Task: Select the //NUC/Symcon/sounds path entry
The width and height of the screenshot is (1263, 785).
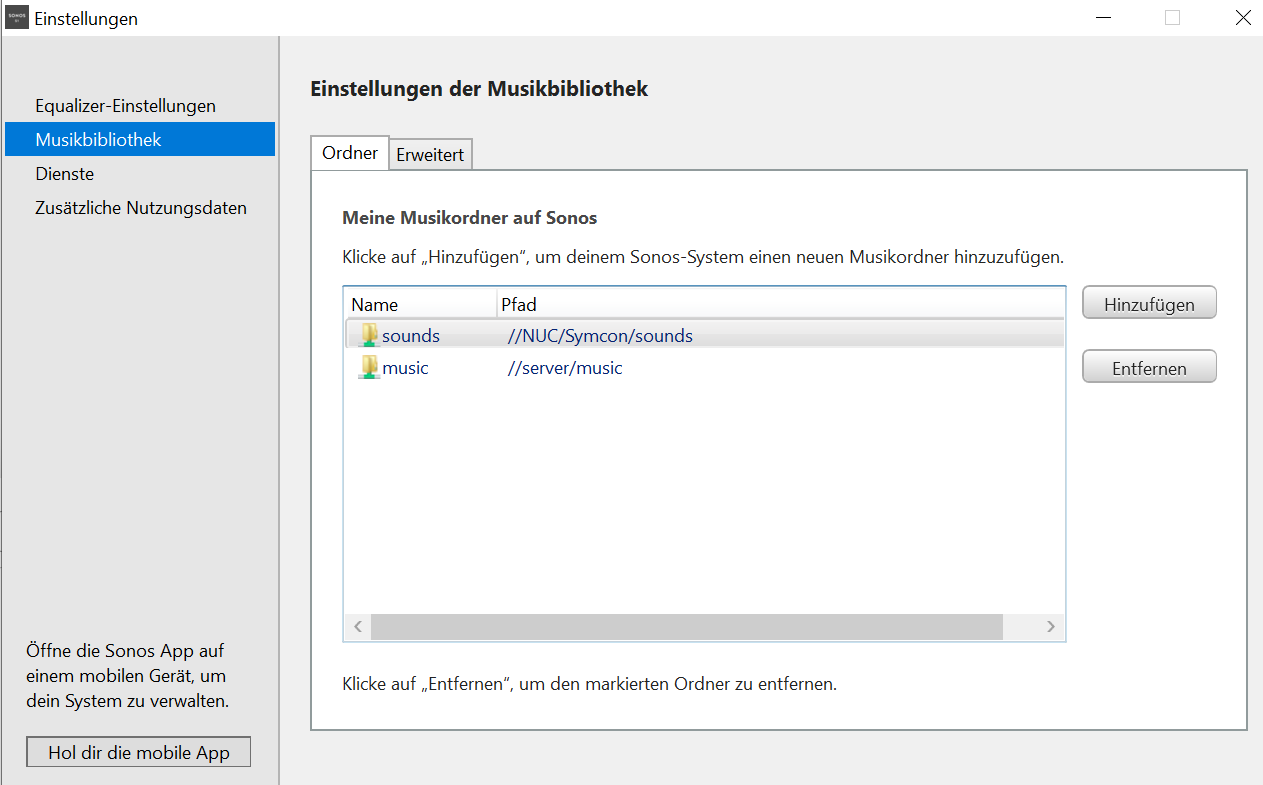Action: coord(599,336)
